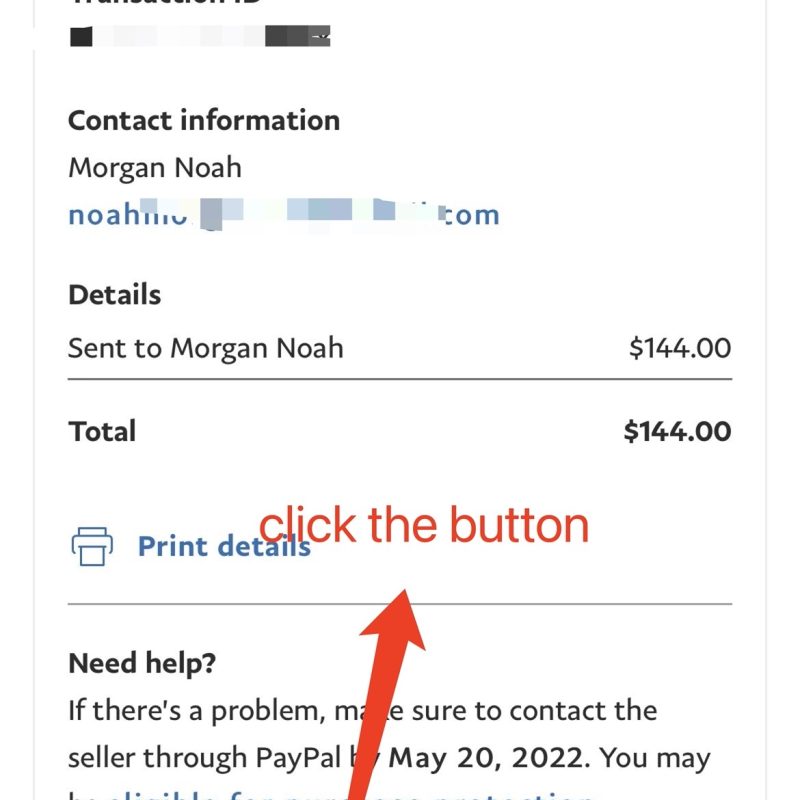This screenshot has height=800, width=800.
Task: Click the Sent to Morgan Noah line
Action: point(205,348)
